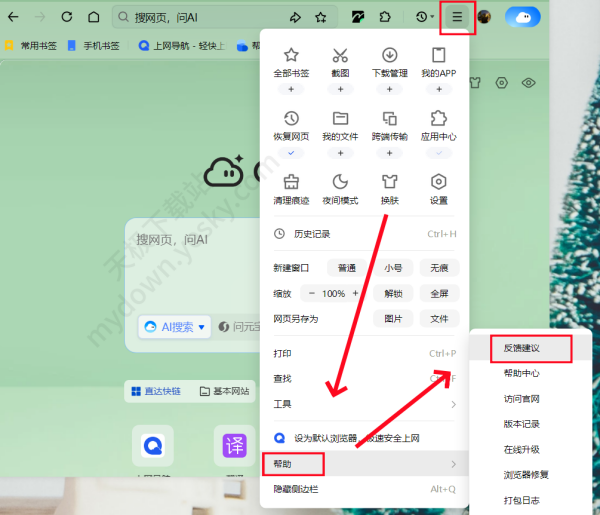Toggle the eye icon on the page

pos(529,84)
